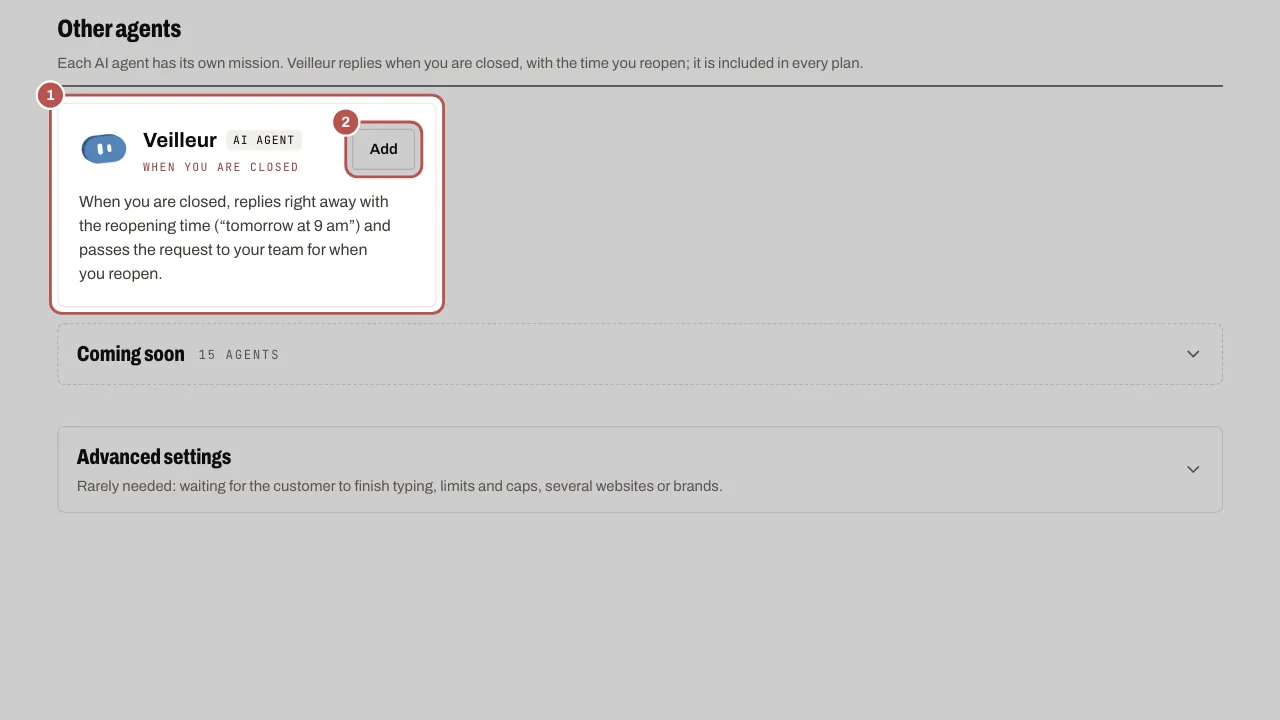The width and height of the screenshot is (1280, 720).
Task: Click the Veilleur agent name
Action: 180,140
